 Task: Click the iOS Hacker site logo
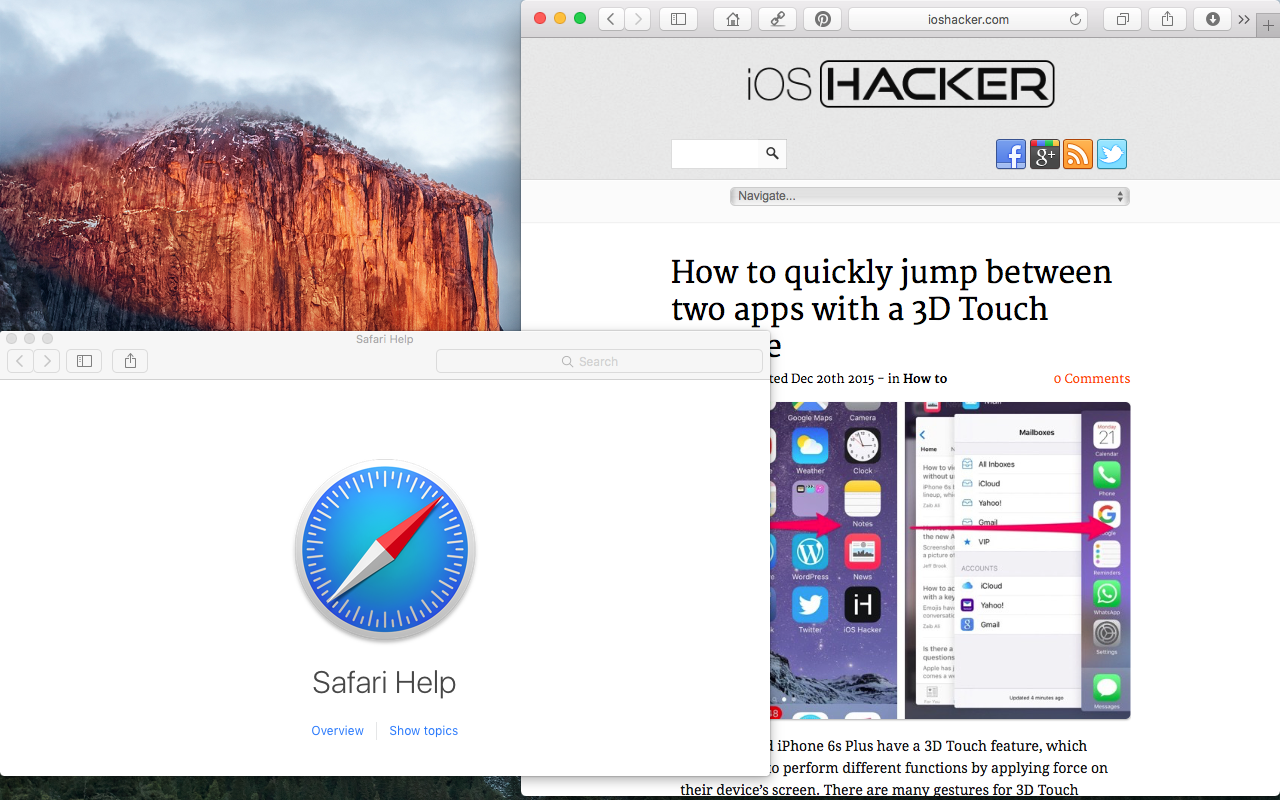point(900,84)
